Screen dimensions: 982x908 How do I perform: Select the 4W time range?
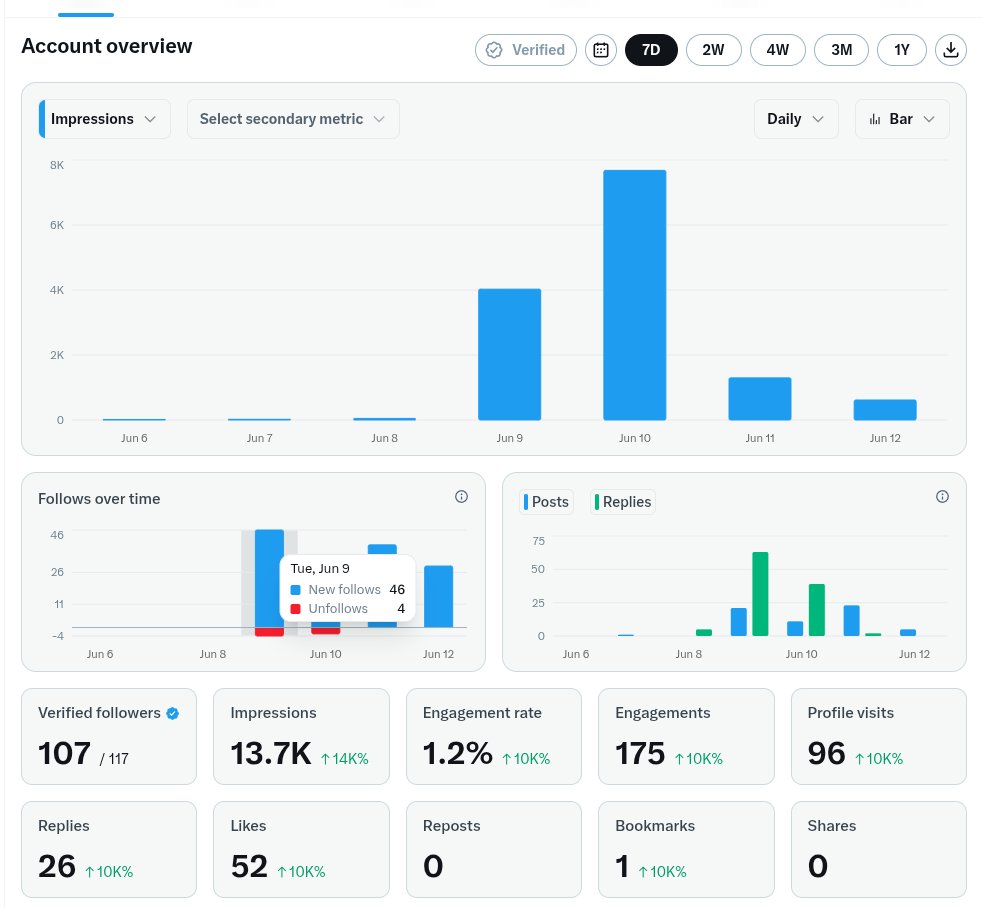tap(777, 50)
